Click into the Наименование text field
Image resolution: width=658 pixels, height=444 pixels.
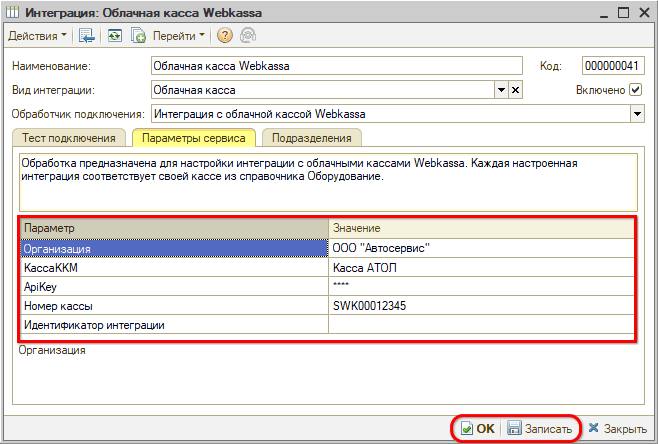point(336,66)
